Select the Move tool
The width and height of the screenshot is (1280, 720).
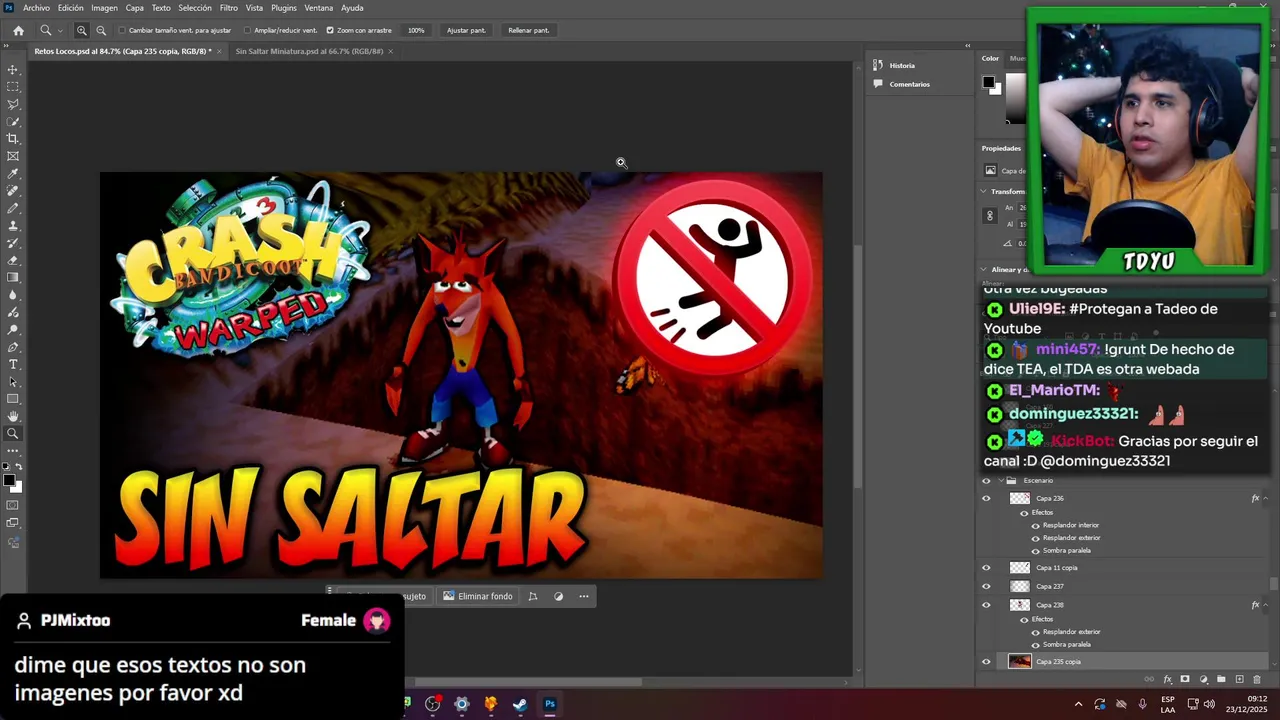13,70
